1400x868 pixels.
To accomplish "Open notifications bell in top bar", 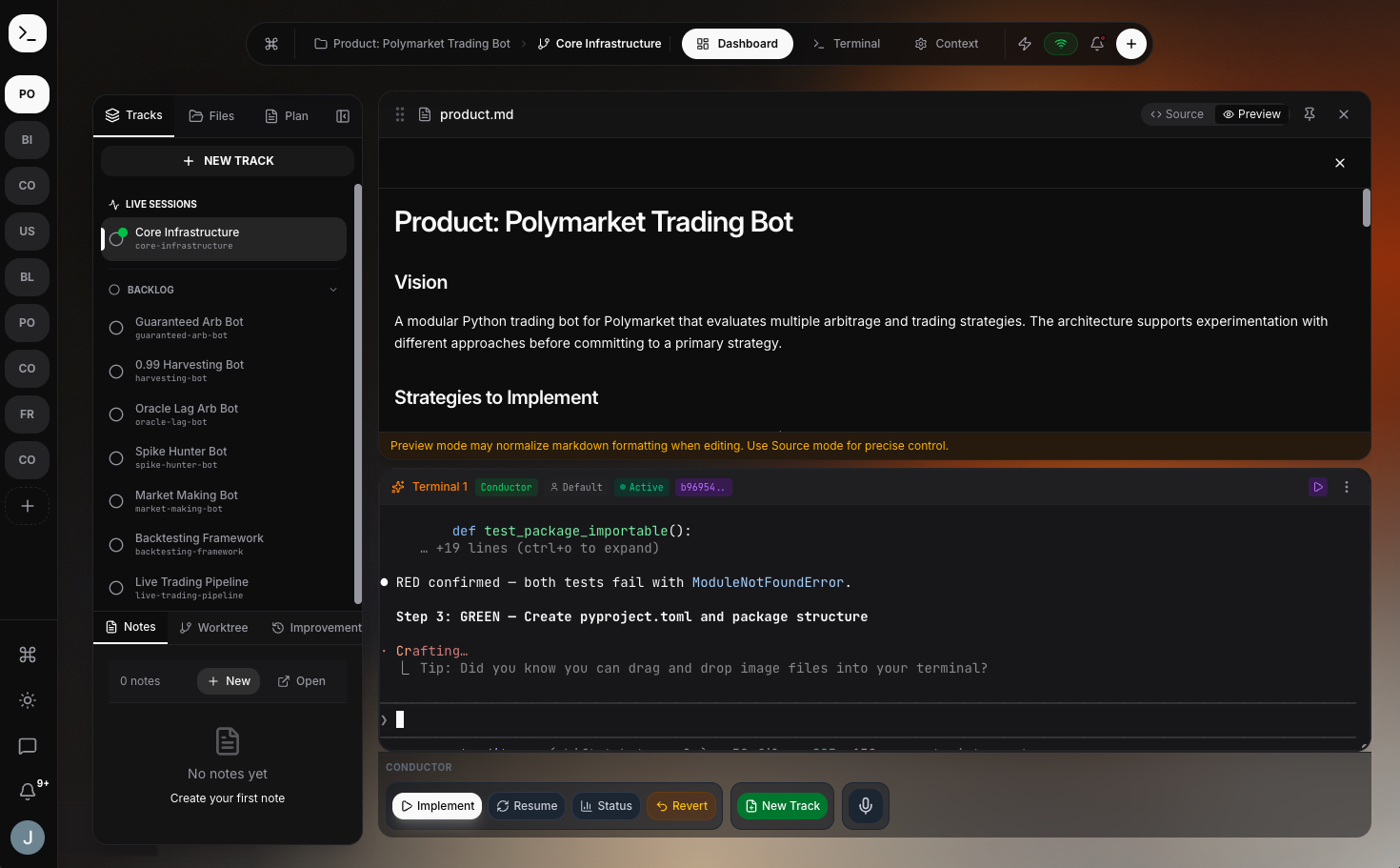I will [1097, 44].
